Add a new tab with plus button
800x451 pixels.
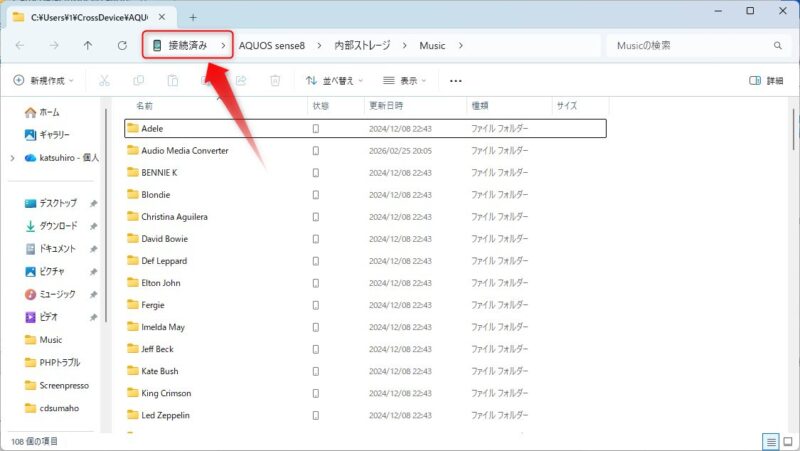pos(193,17)
